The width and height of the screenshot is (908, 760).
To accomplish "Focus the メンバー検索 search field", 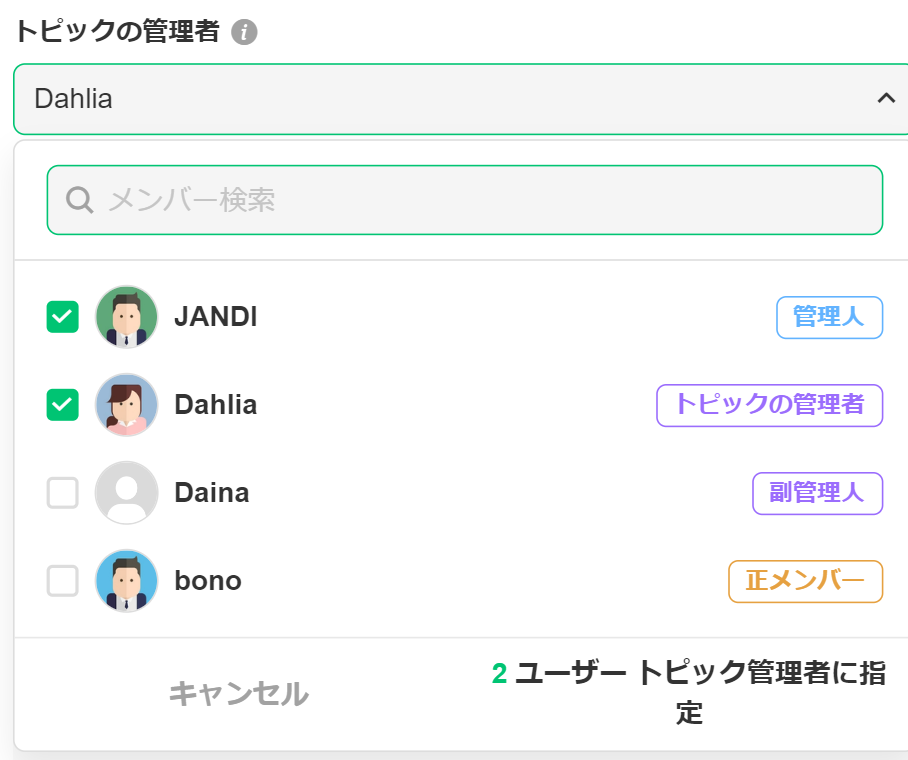I will click(480, 200).
